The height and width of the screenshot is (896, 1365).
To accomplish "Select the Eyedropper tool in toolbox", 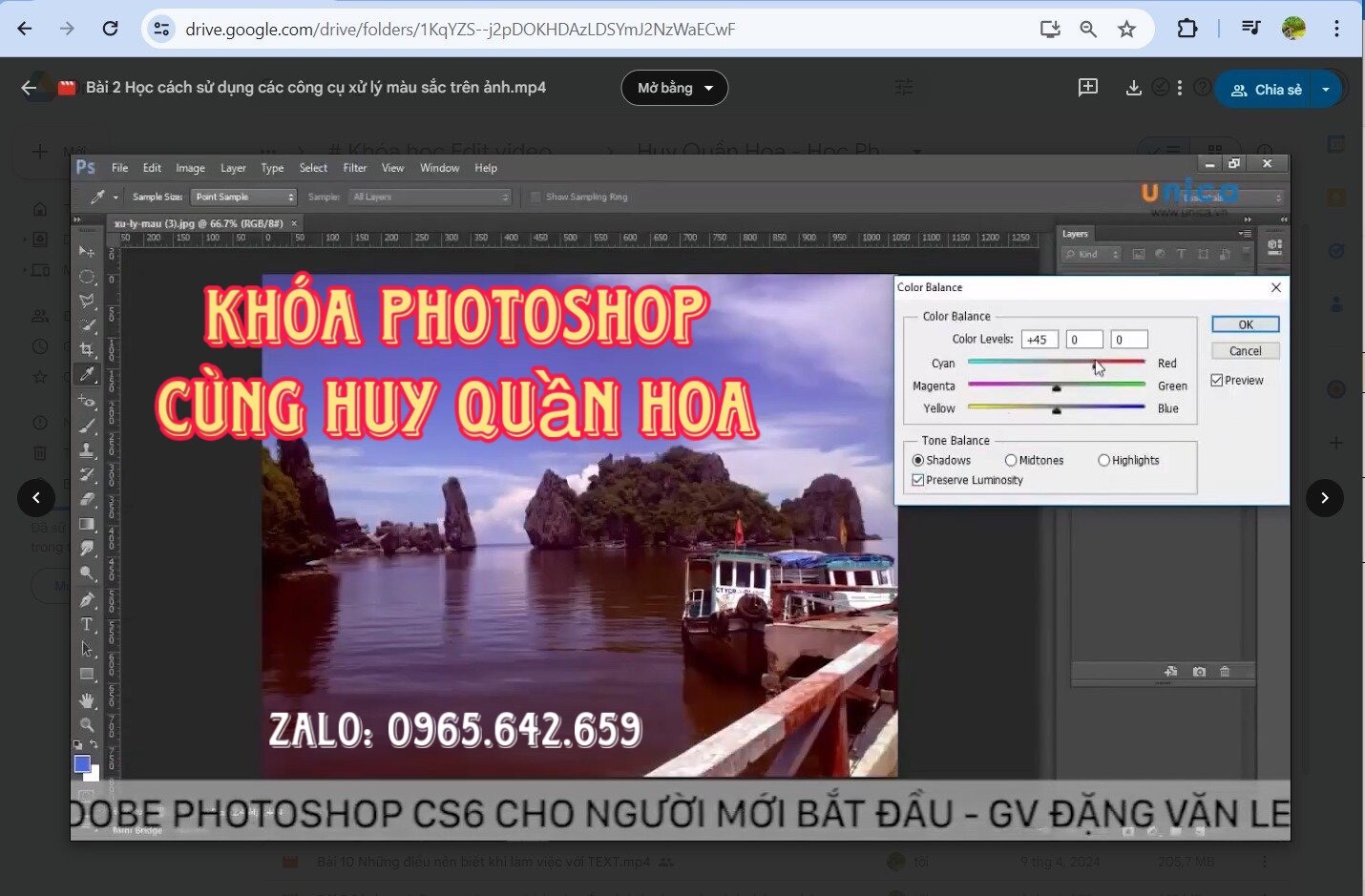I will [87, 374].
